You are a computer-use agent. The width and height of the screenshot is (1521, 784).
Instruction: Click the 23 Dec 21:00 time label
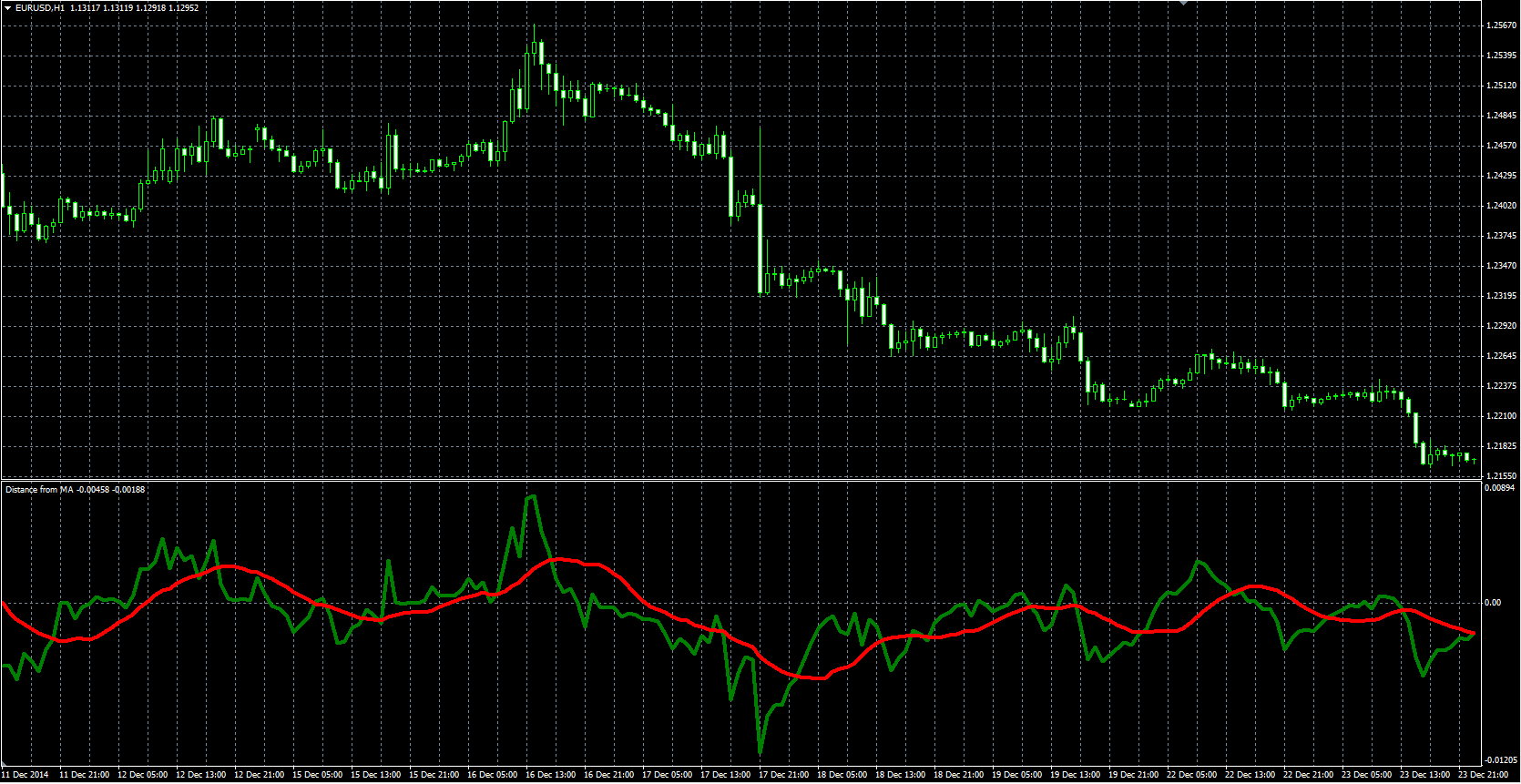[x=1483, y=775]
